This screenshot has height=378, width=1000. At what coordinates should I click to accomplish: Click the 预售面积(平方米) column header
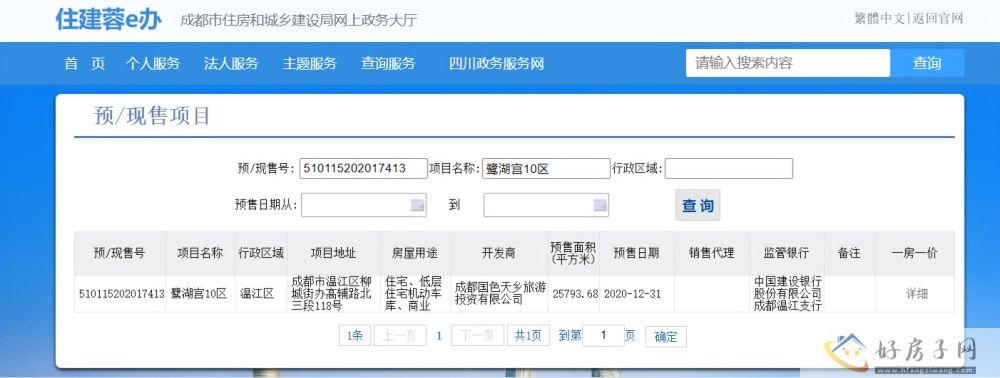click(573, 253)
